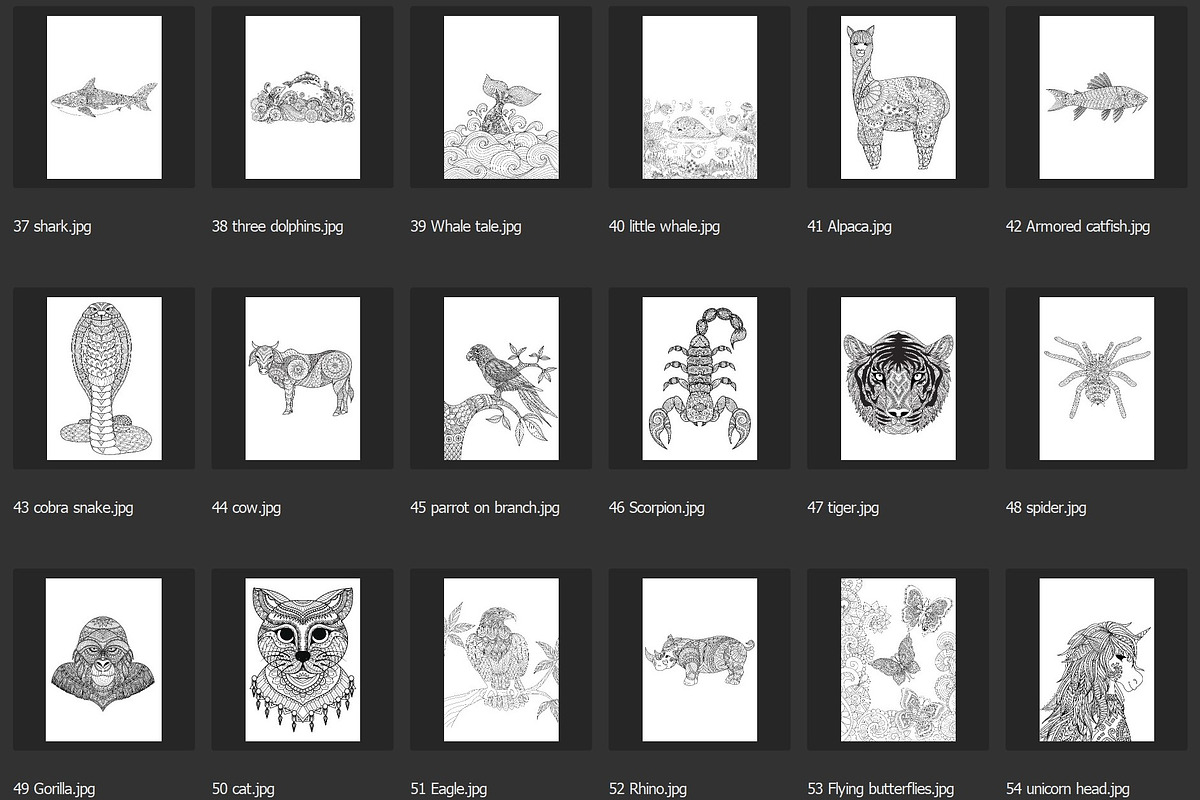Click the '46 Scorpion.jpg' file name

(656, 508)
